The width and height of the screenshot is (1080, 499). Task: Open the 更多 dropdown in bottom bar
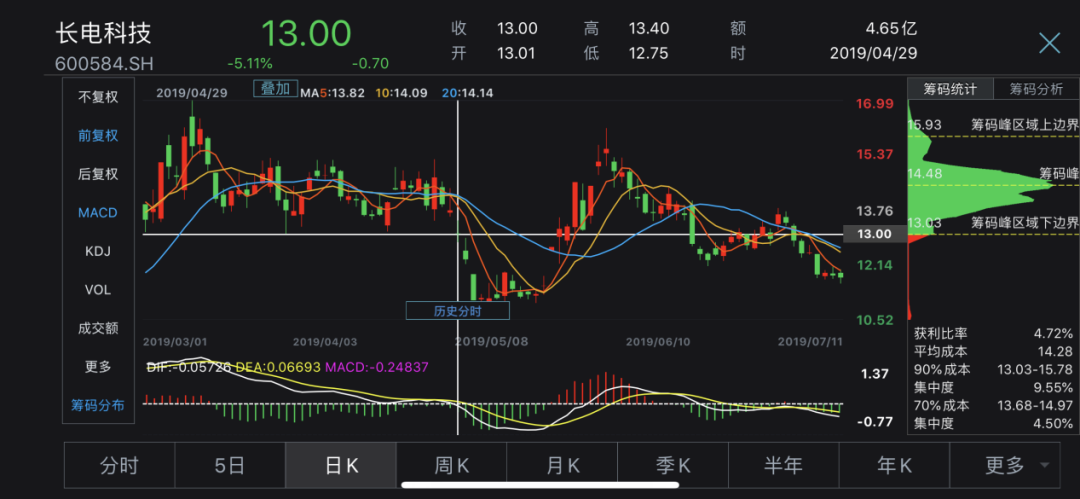[1014, 465]
